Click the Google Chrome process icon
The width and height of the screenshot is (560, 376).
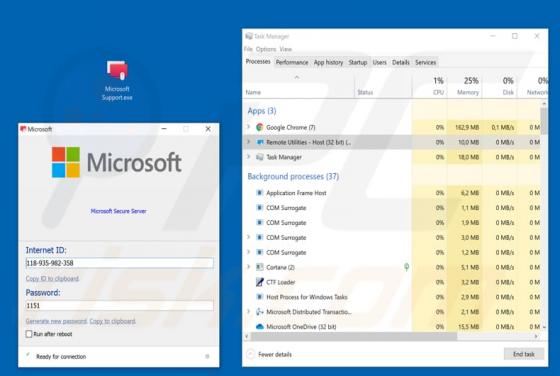tap(260, 127)
